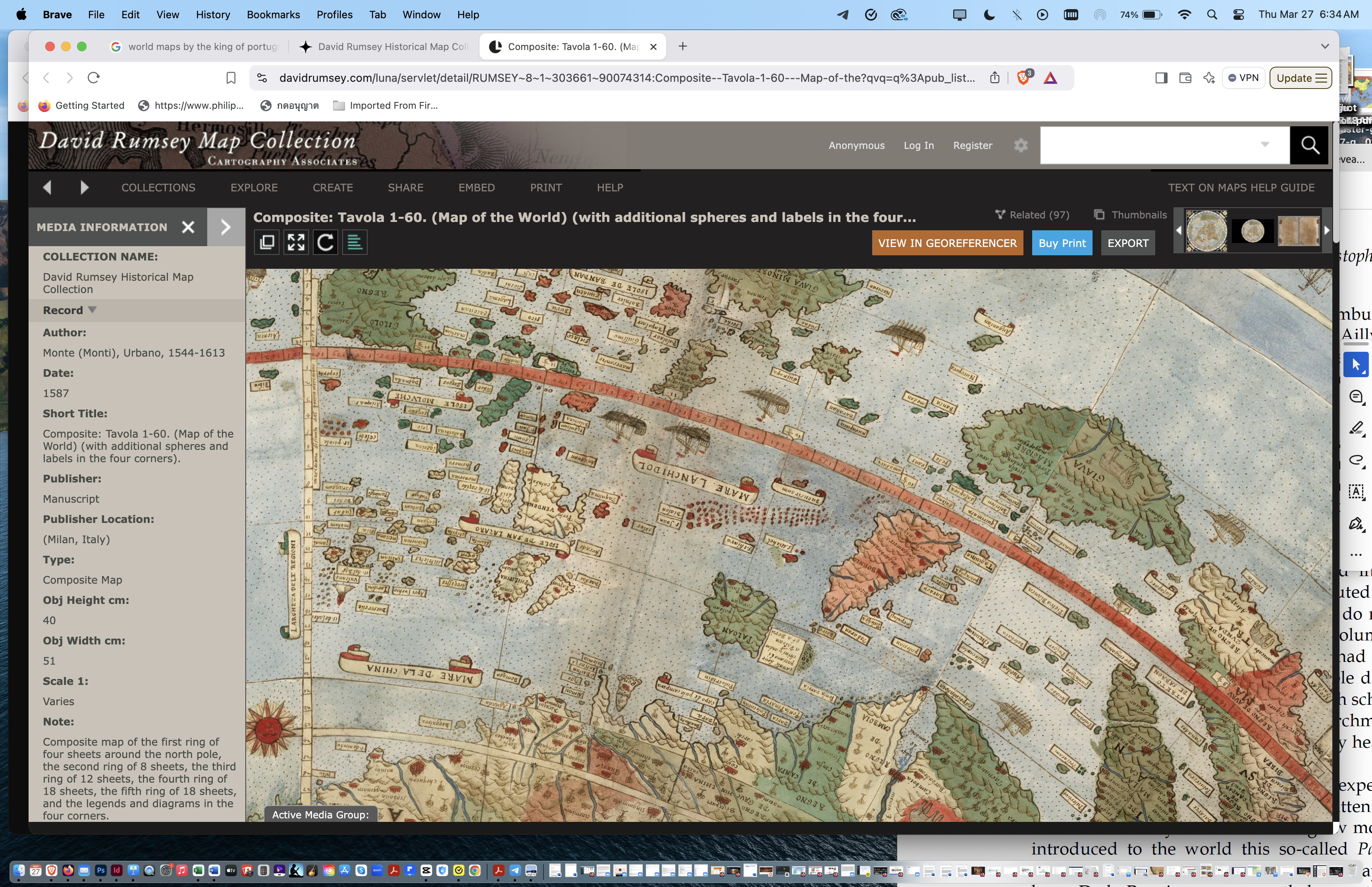The image size is (1372, 887).
Task: Open Brave Rewards triangle icon
Action: click(1050, 78)
